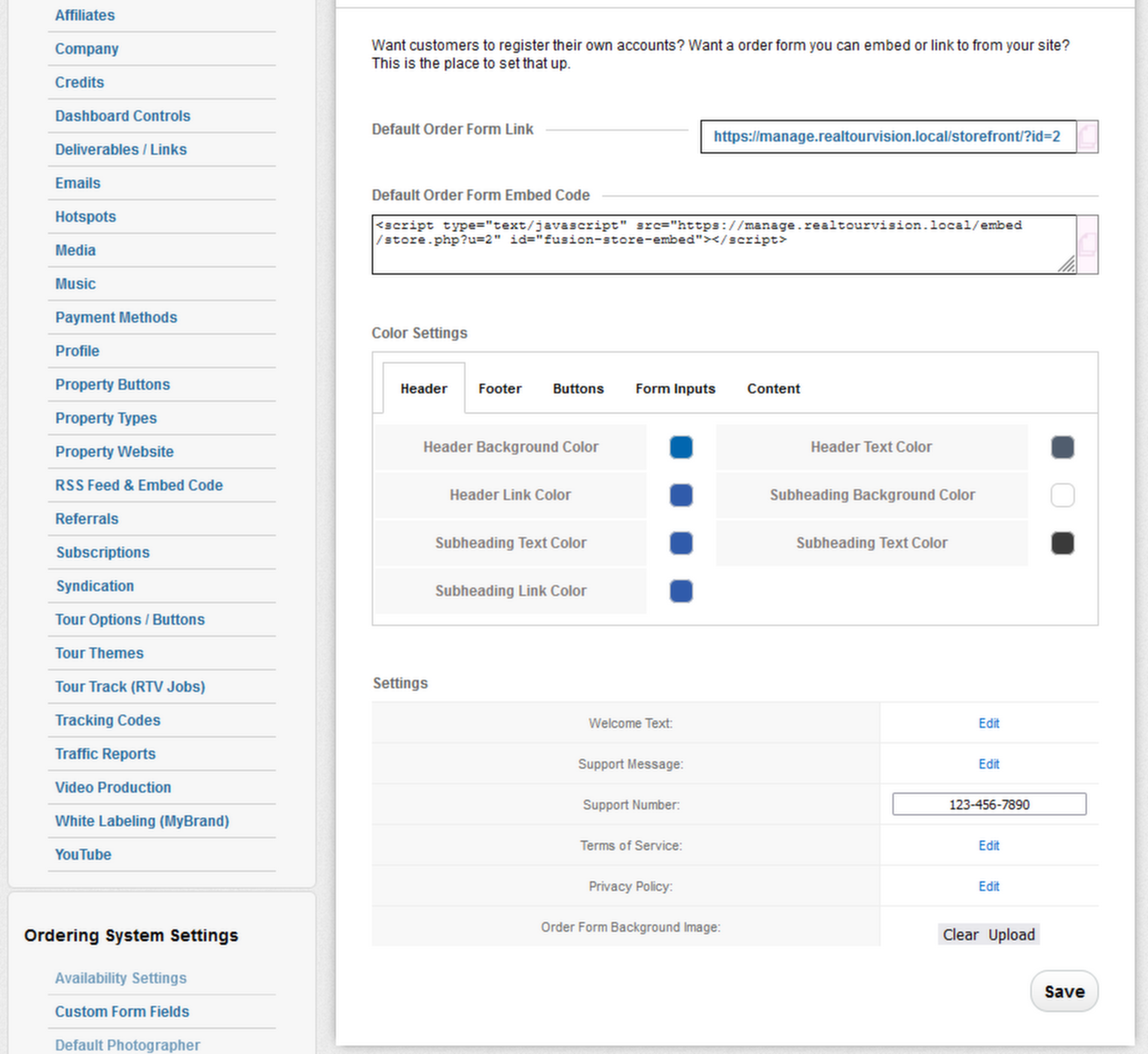
Task: Open Header Text Color swatch
Action: pos(1062,447)
